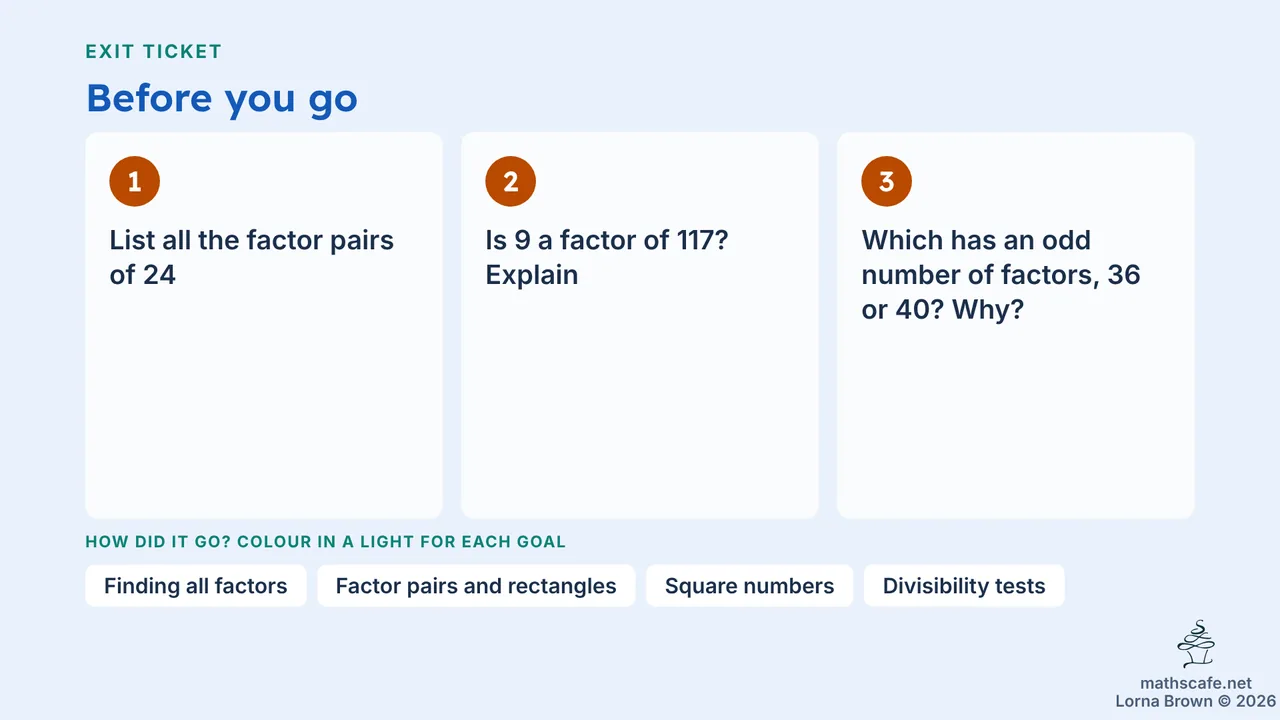Click the orange number 3 badge
The width and height of the screenshot is (1280, 720).
887,181
